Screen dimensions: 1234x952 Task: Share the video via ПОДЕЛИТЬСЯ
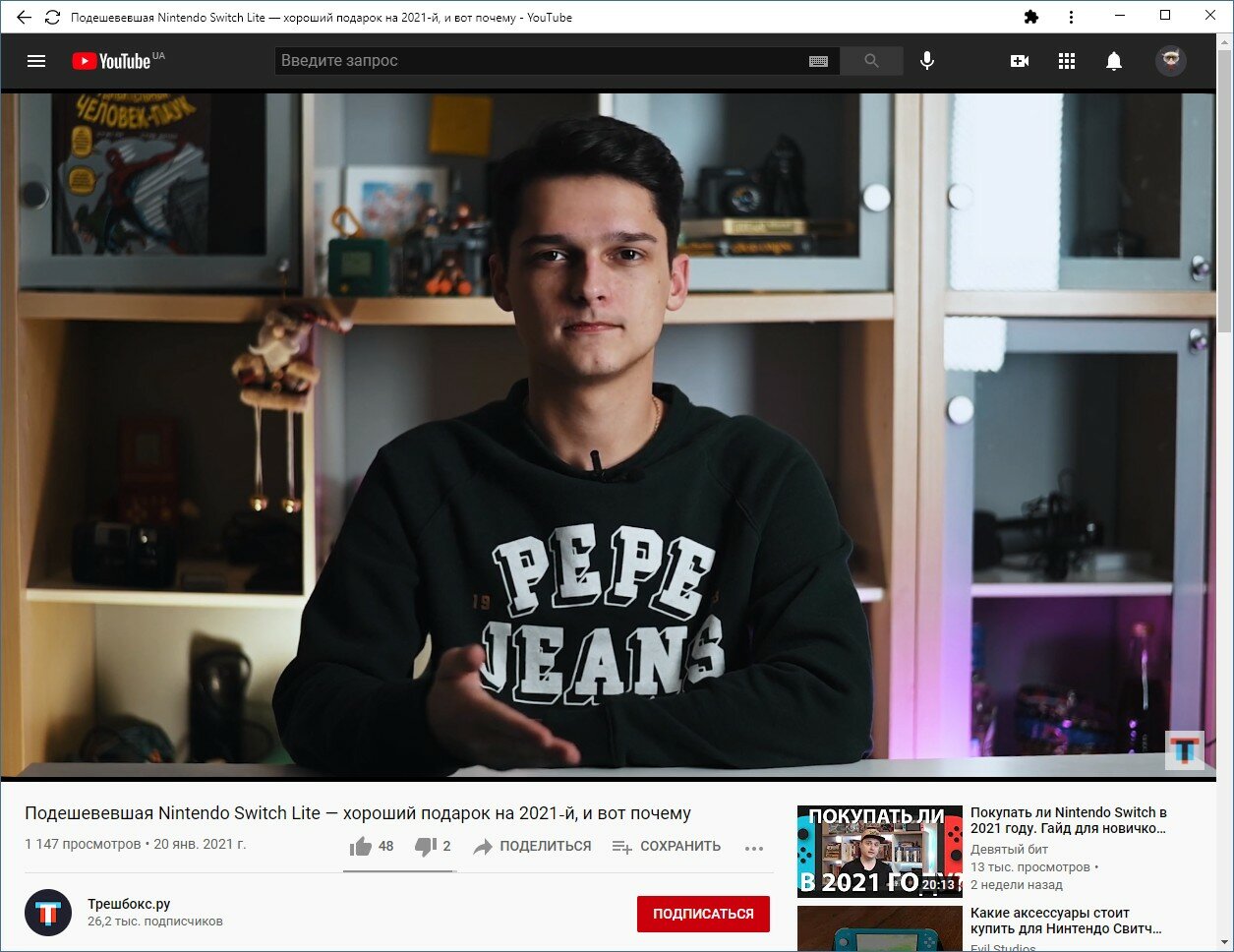pyautogui.click(x=532, y=846)
